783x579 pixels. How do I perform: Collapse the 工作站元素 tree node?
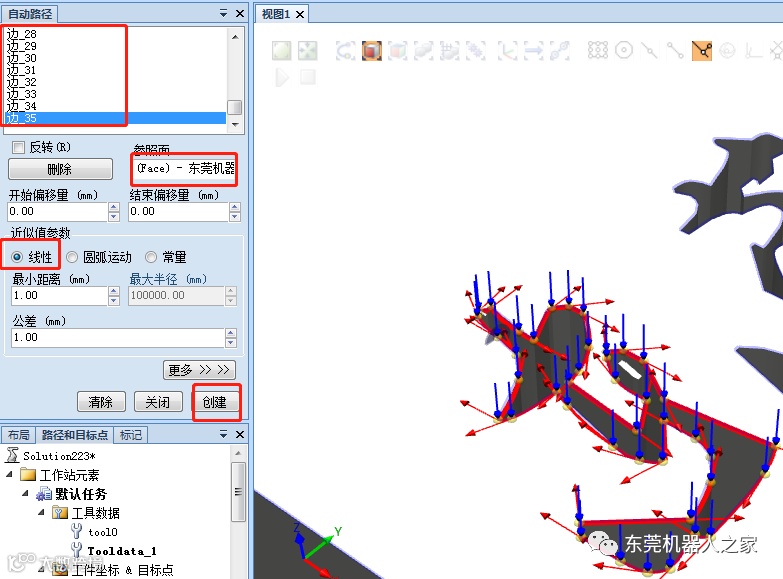tap(9, 474)
